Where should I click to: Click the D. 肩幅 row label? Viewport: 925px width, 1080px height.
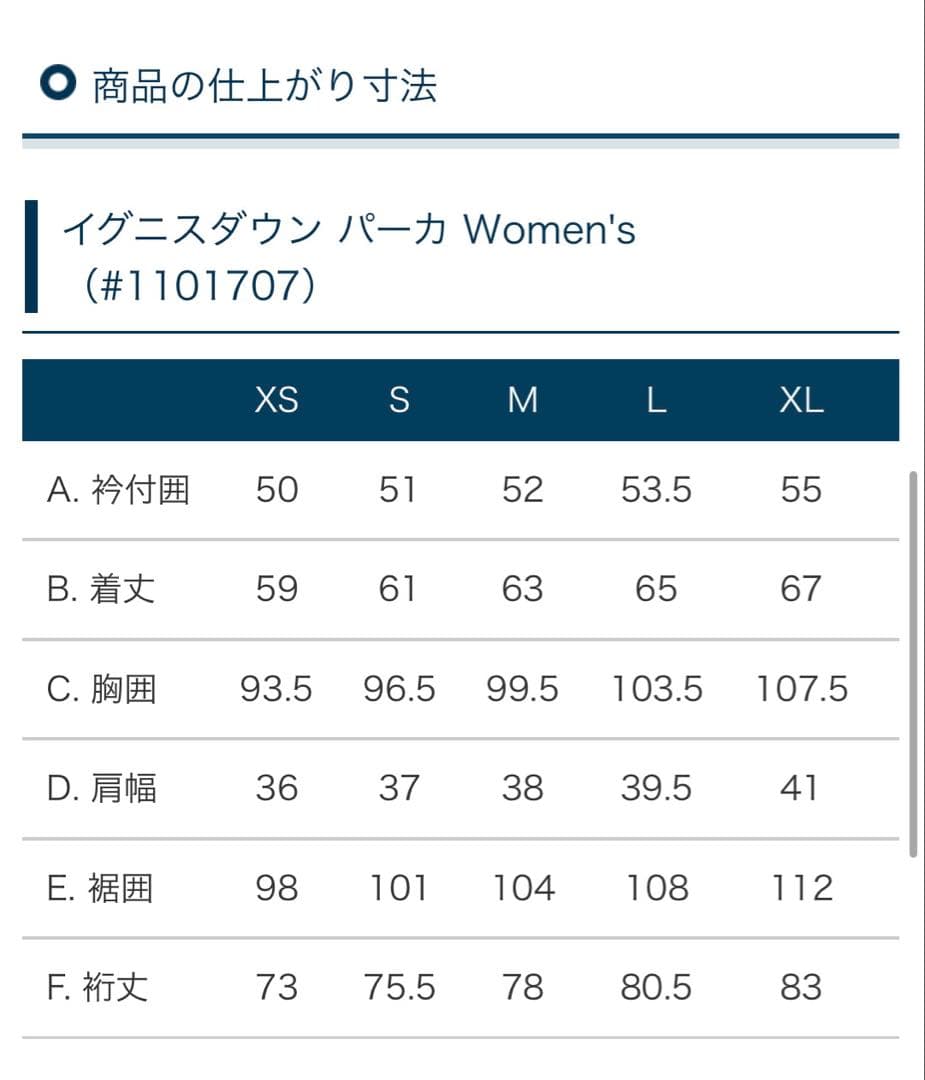point(102,788)
